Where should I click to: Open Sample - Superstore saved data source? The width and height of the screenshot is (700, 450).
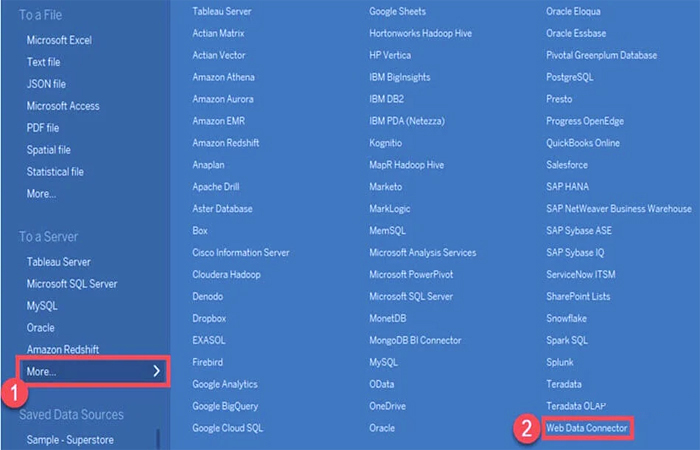pos(70,440)
